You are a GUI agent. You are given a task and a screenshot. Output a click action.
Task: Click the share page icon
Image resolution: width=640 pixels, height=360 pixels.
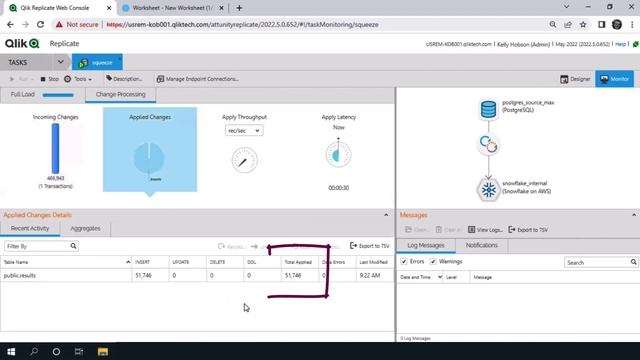tap(568, 24)
